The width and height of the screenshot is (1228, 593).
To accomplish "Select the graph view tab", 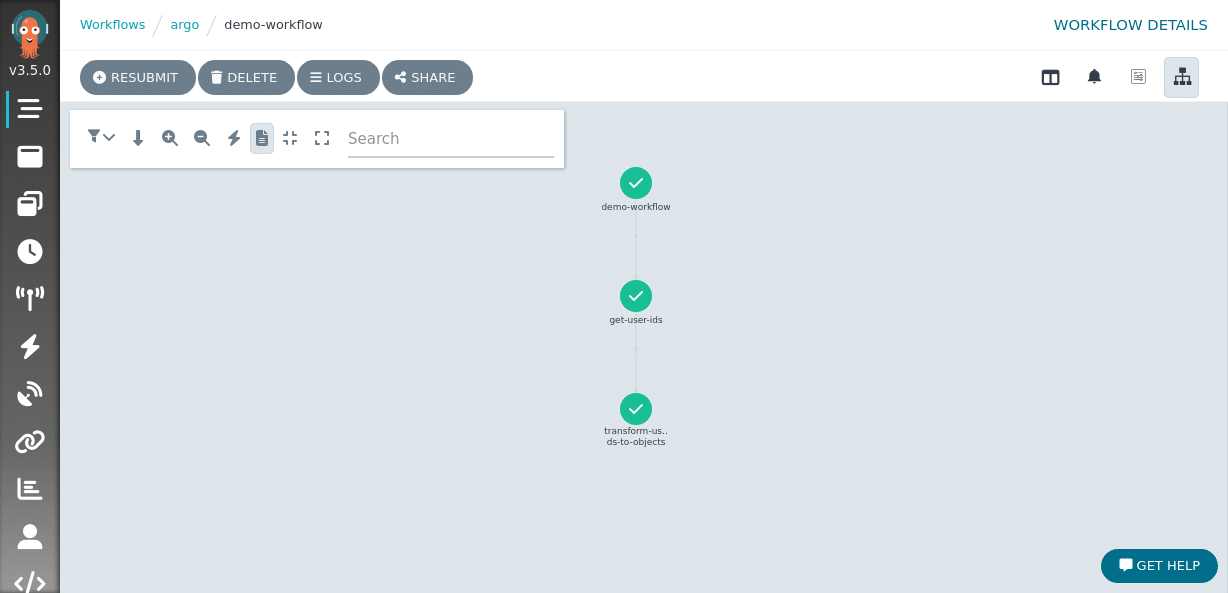I will [1181, 76].
